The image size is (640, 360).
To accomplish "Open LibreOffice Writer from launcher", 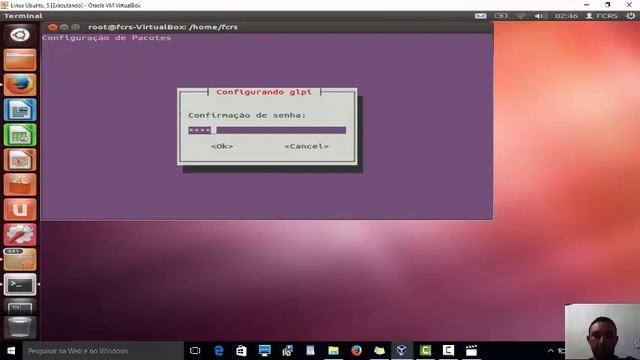I will coord(20,110).
